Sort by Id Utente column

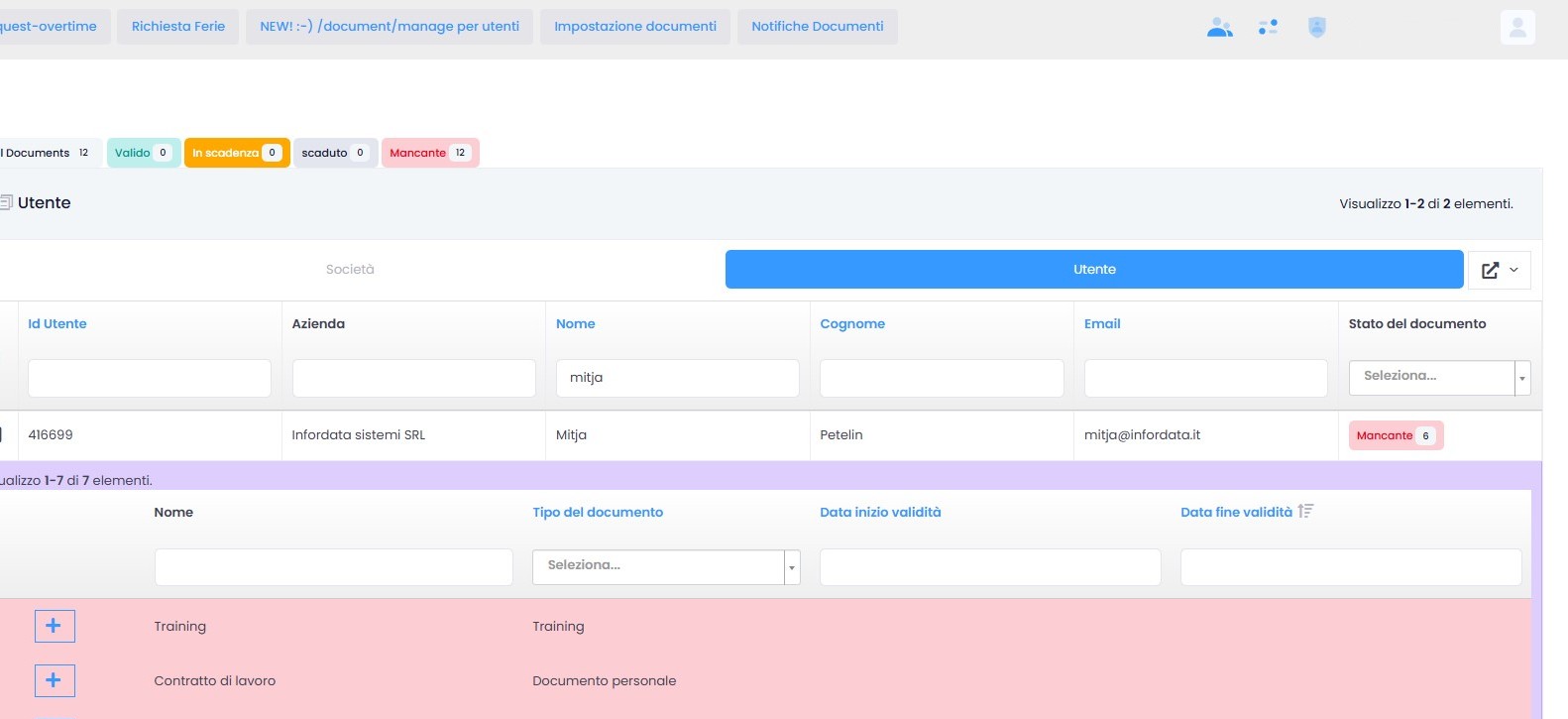[x=57, y=324]
